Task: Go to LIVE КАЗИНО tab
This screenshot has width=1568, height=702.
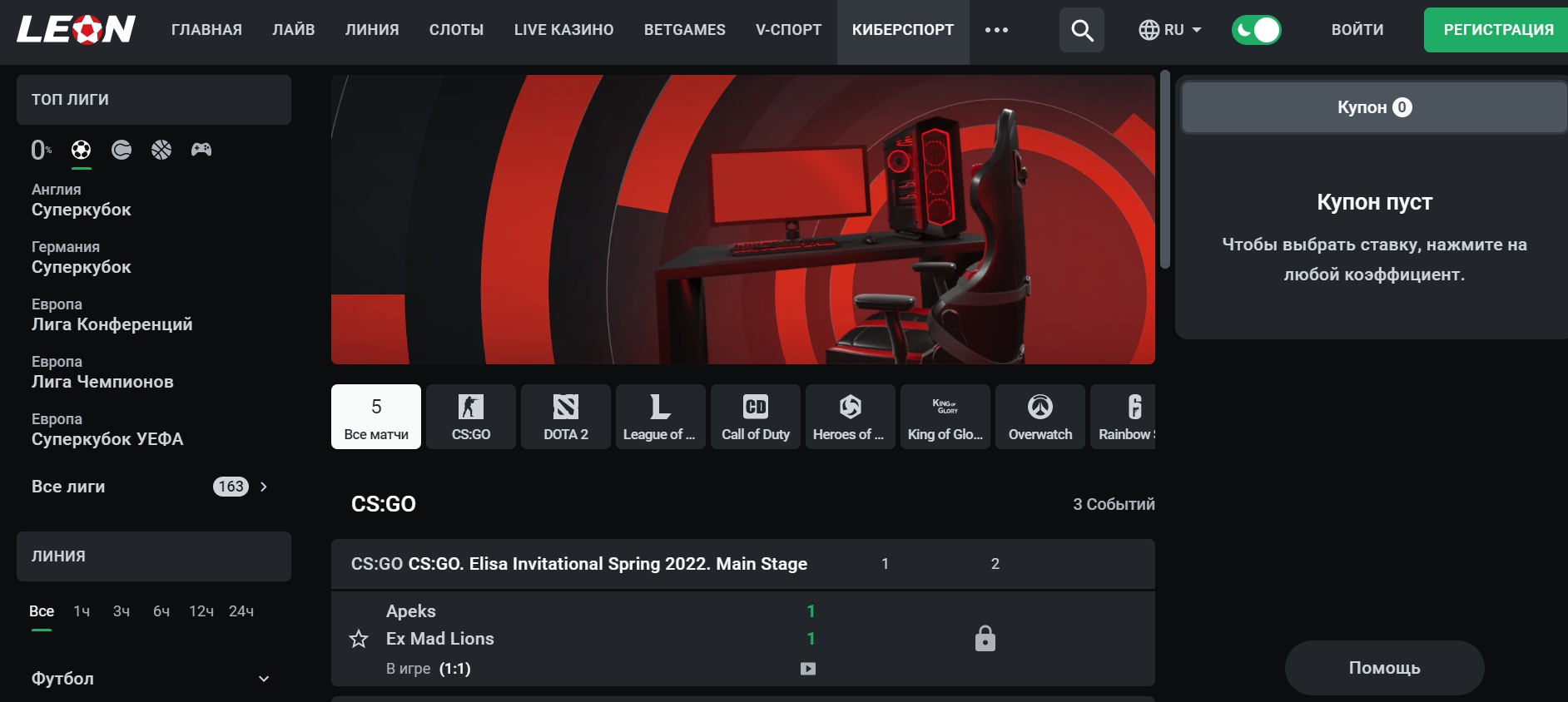Action: [563, 31]
